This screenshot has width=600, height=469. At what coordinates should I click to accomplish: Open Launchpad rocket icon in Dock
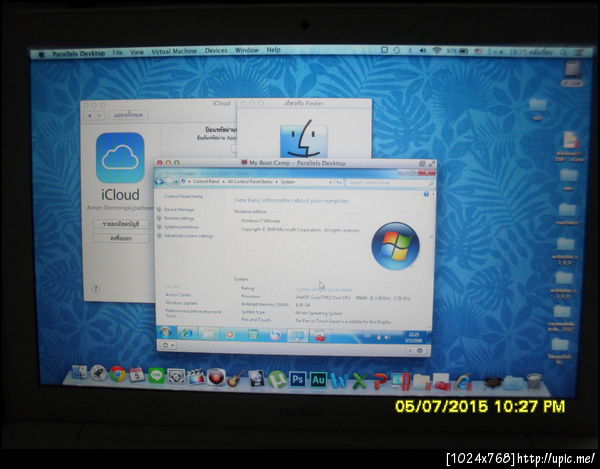(98, 373)
